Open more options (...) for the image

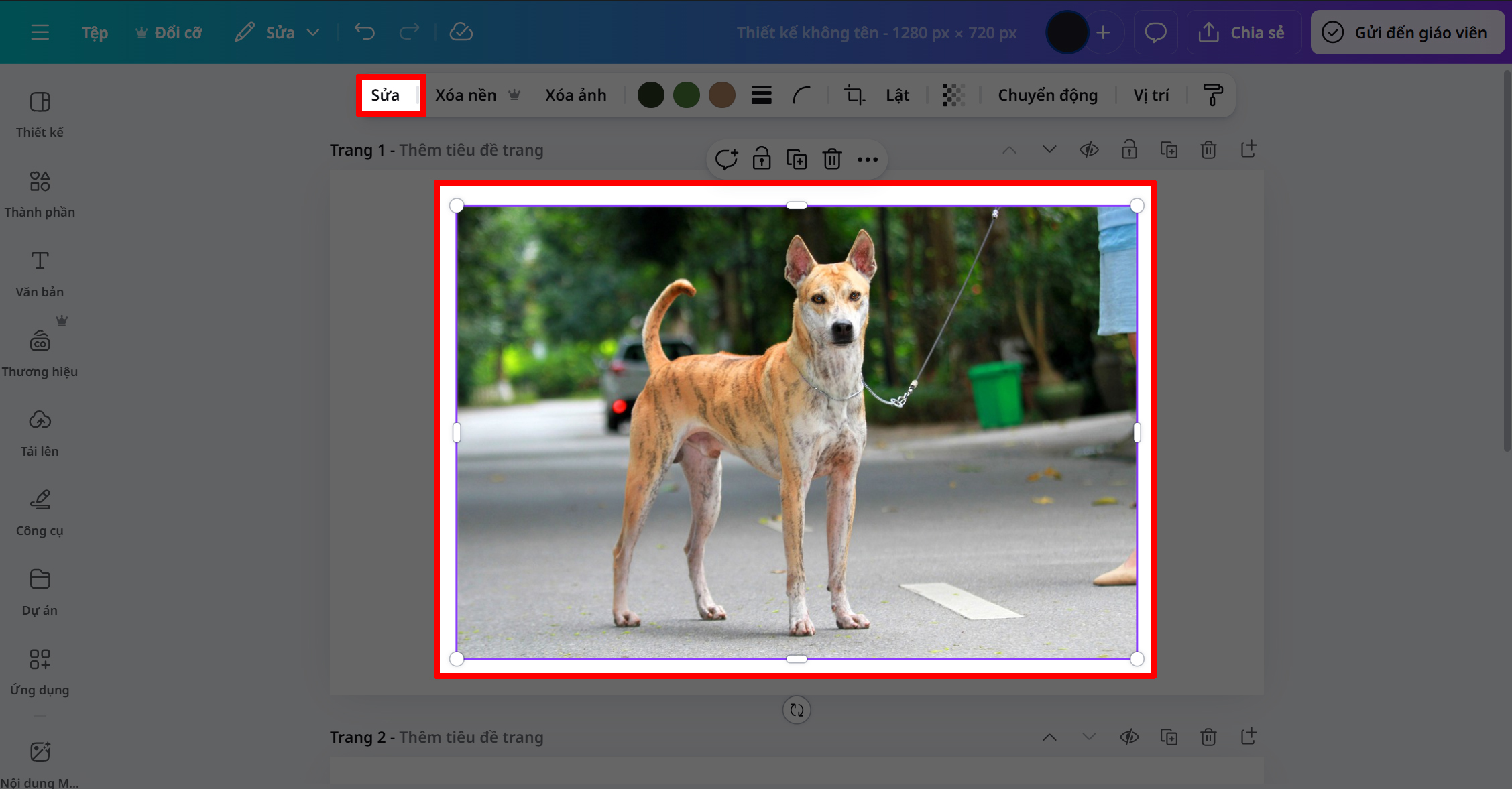click(x=868, y=159)
